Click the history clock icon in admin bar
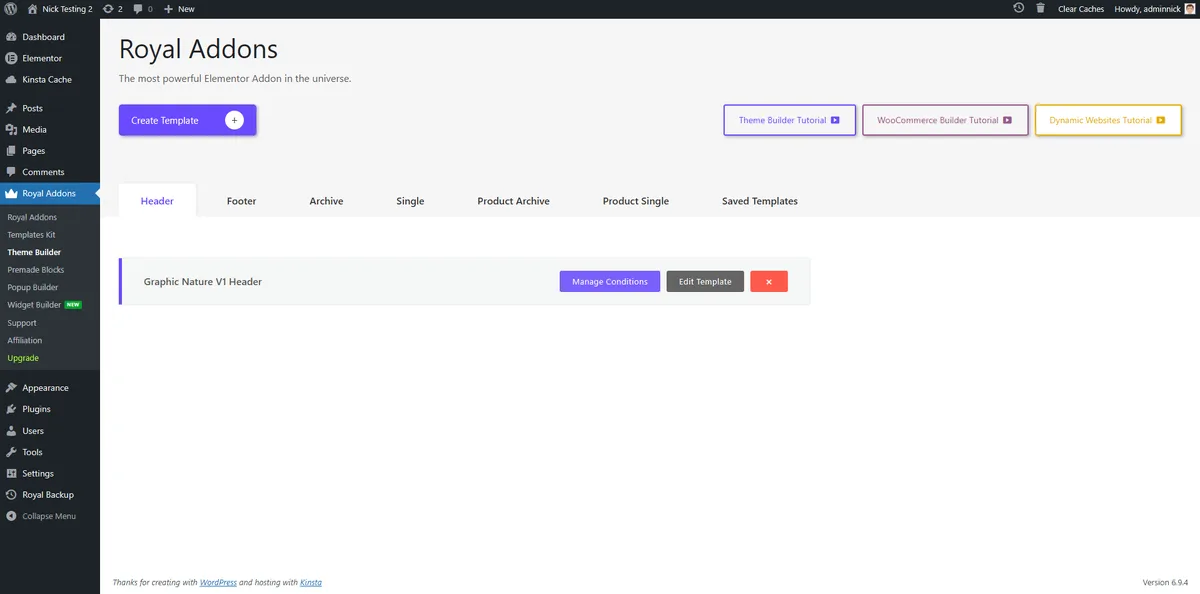The width and height of the screenshot is (1200, 594). point(1018,8)
